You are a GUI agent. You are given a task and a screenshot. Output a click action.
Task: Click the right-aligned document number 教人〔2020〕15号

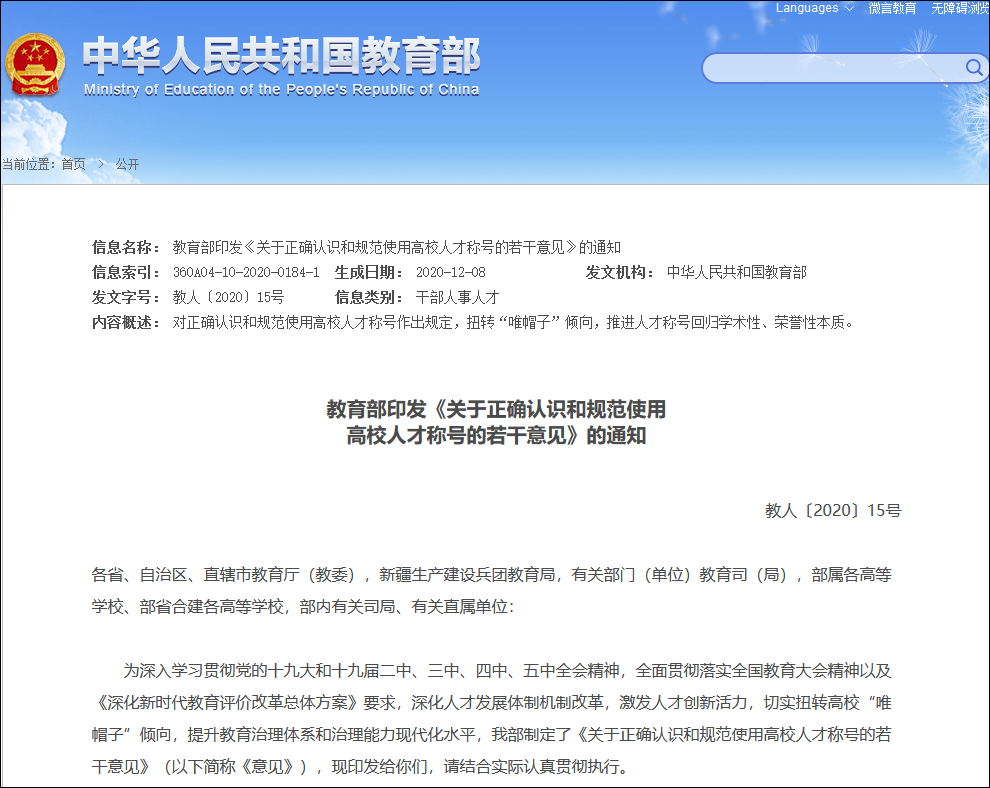pos(833,510)
